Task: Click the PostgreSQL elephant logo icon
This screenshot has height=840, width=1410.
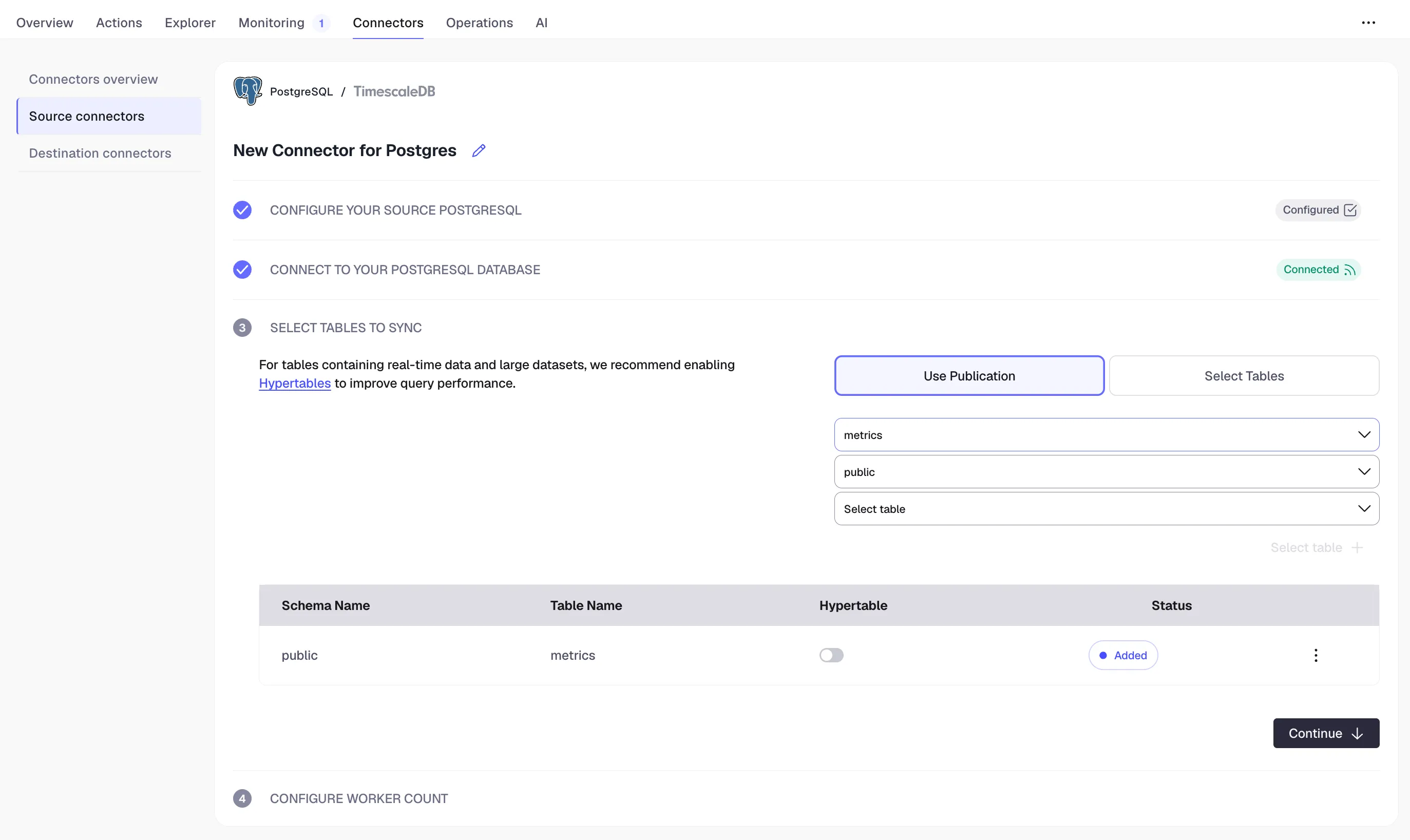Action: (248, 91)
